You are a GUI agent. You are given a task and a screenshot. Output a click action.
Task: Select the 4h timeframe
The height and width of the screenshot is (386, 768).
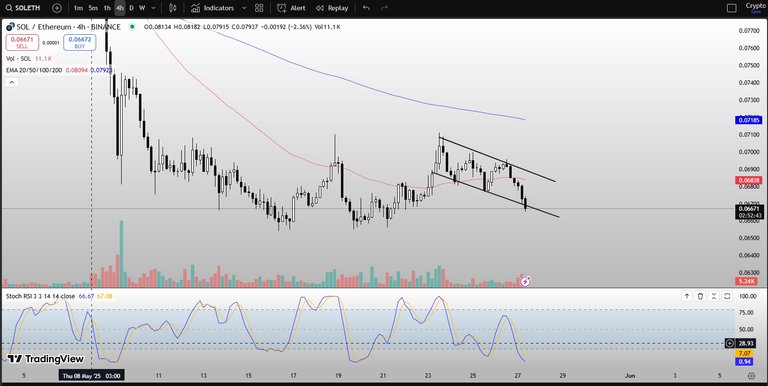[120, 8]
